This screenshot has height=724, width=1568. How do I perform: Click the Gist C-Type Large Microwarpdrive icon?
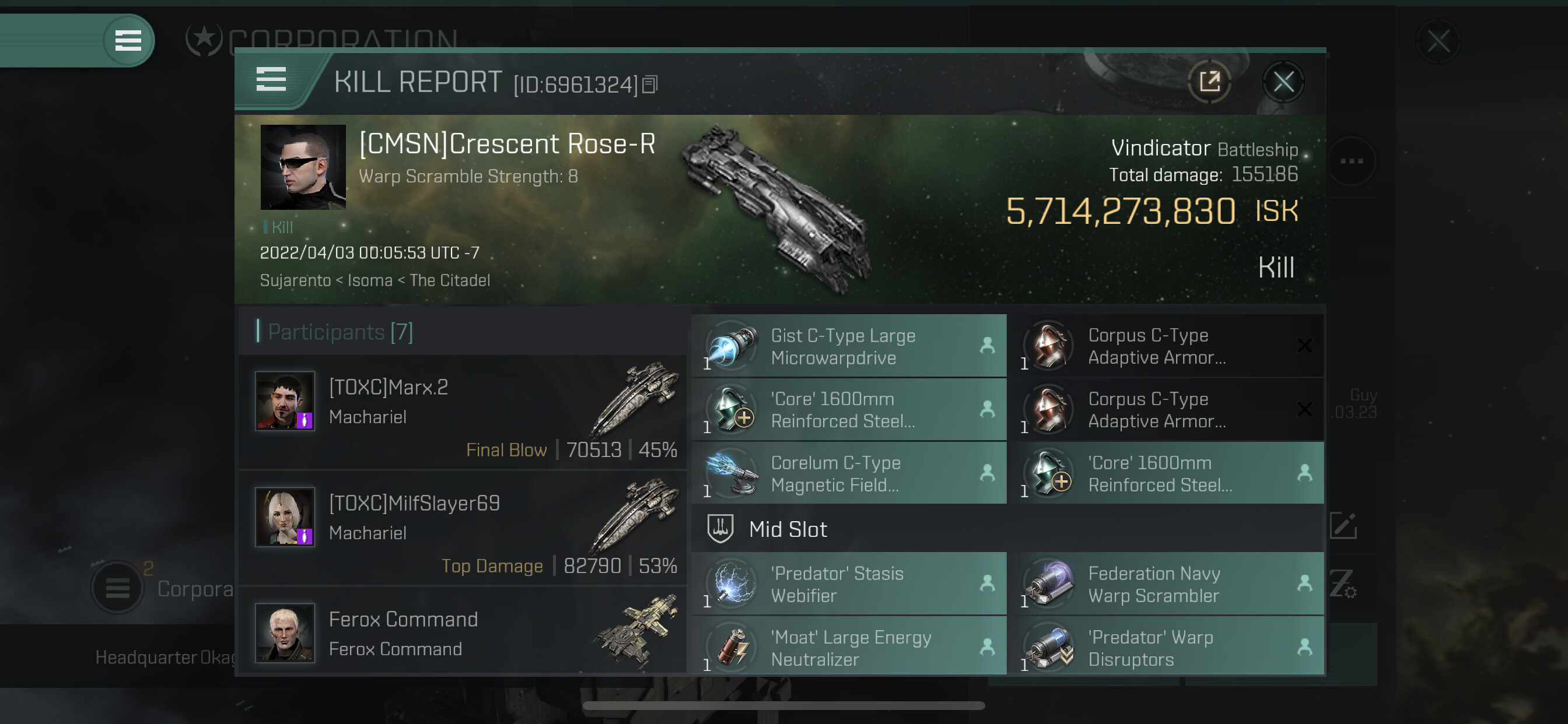click(733, 346)
